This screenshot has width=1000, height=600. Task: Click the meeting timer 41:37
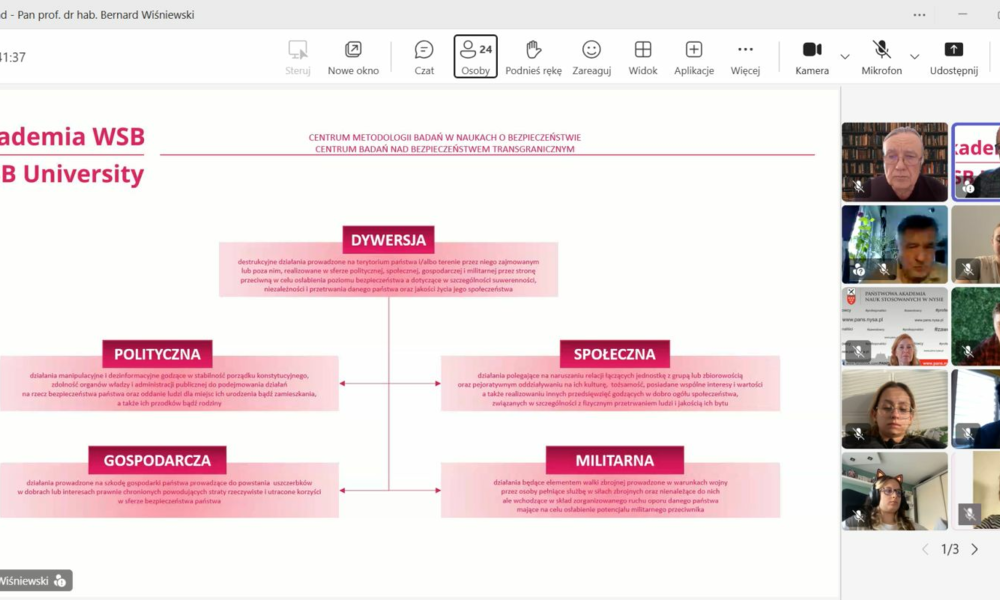(13, 57)
